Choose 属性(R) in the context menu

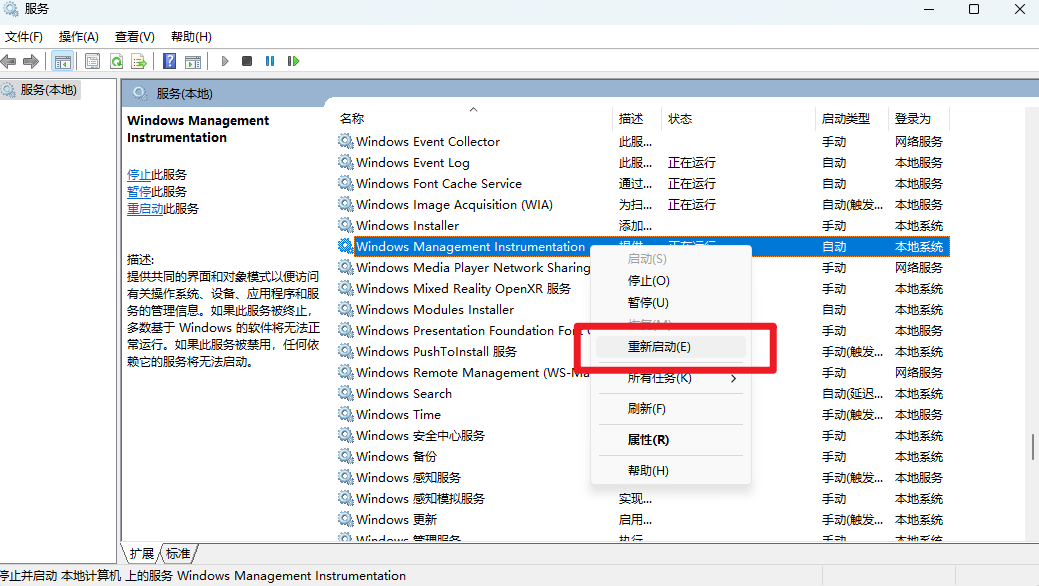click(671, 440)
